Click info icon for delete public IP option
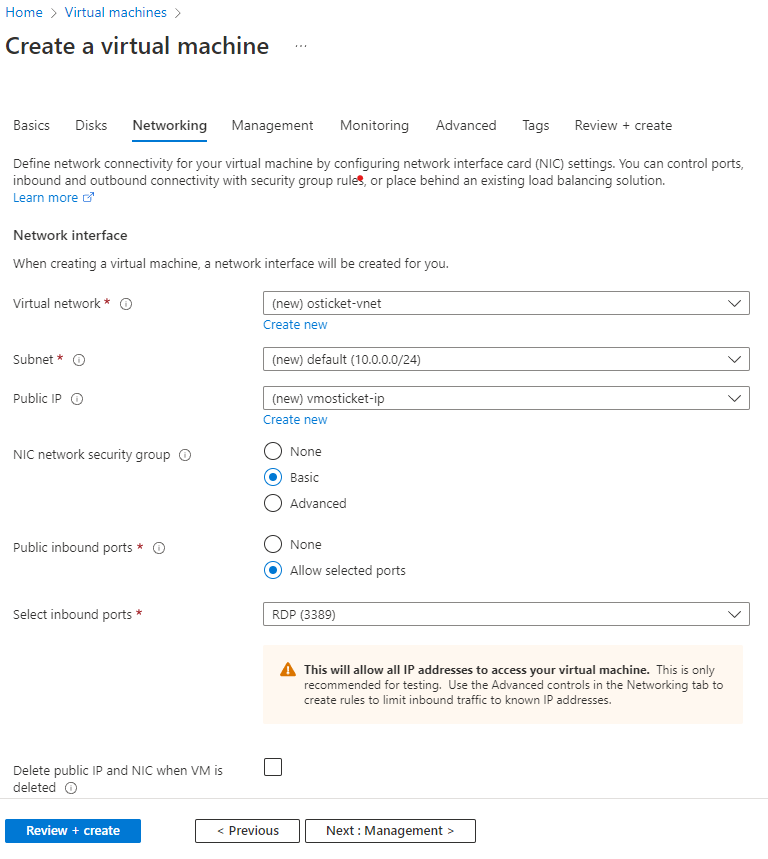Image resolution: width=768 pixels, height=859 pixels. [71, 788]
